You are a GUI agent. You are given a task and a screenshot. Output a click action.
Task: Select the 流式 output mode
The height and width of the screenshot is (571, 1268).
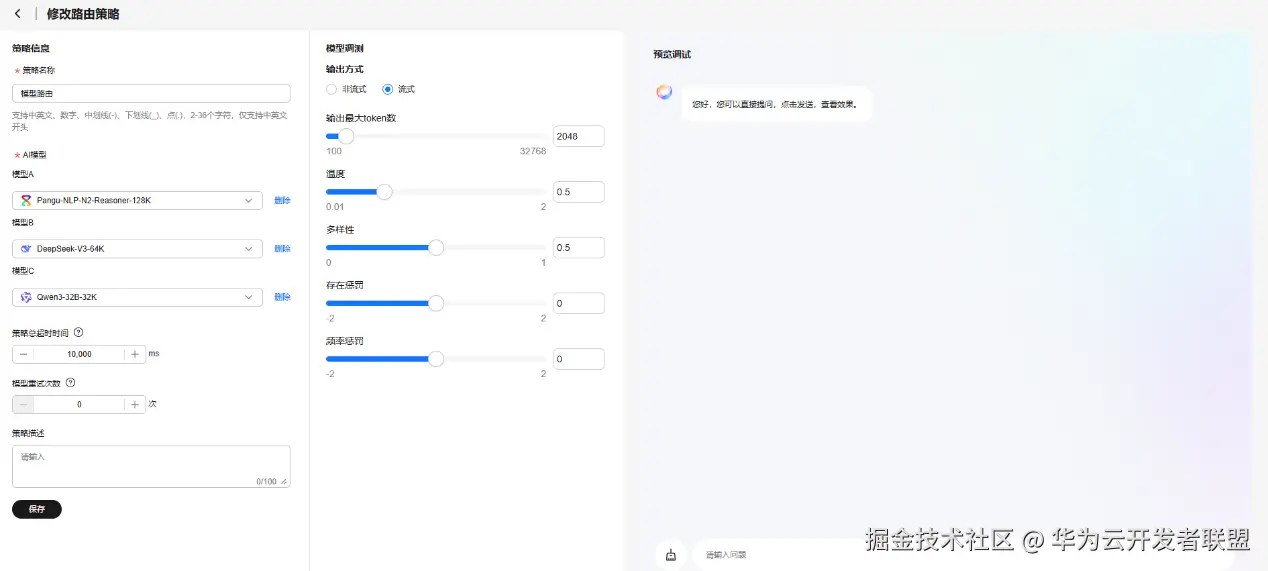pyautogui.click(x=388, y=89)
